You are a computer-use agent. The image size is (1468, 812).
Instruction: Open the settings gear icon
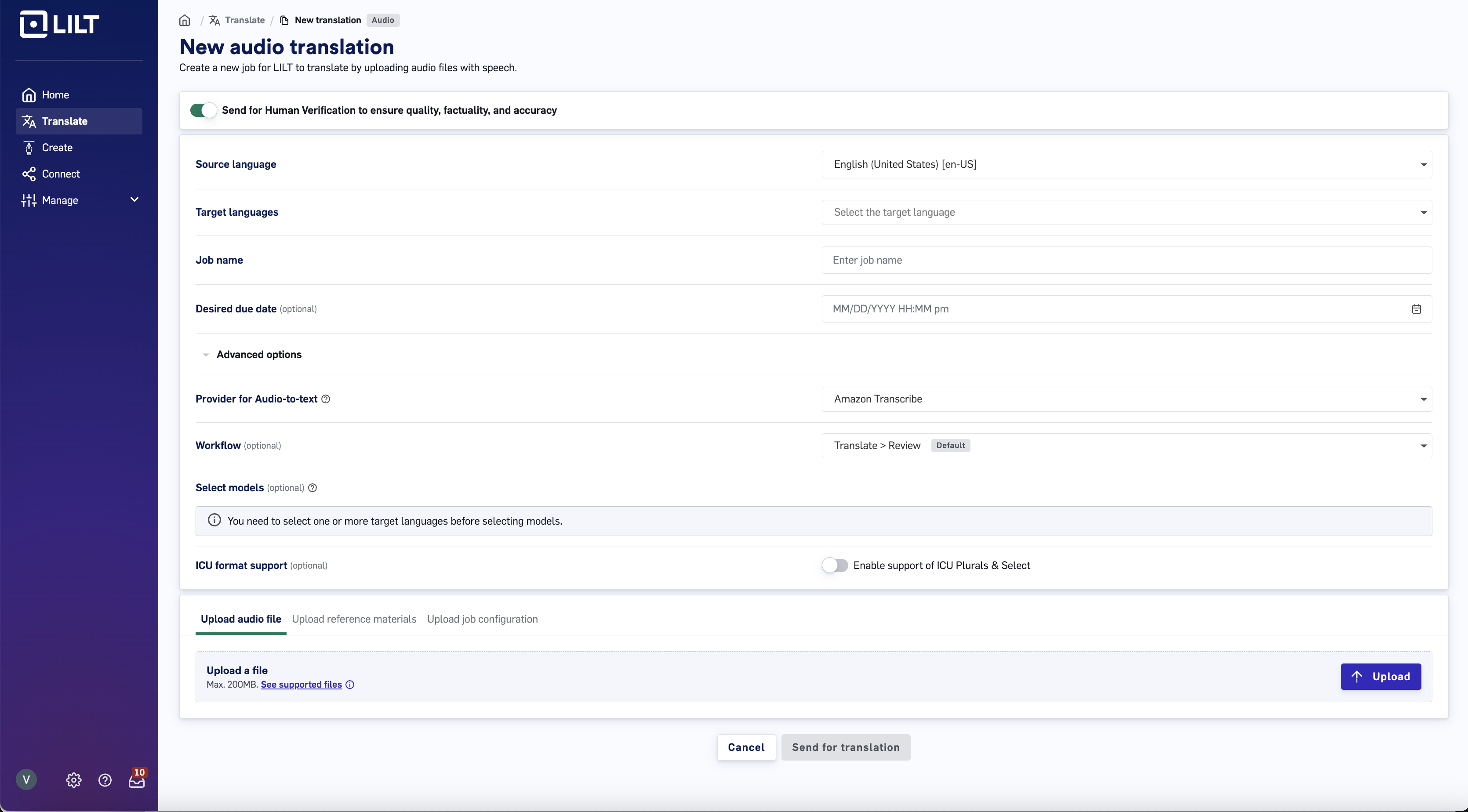[x=73, y=780]
